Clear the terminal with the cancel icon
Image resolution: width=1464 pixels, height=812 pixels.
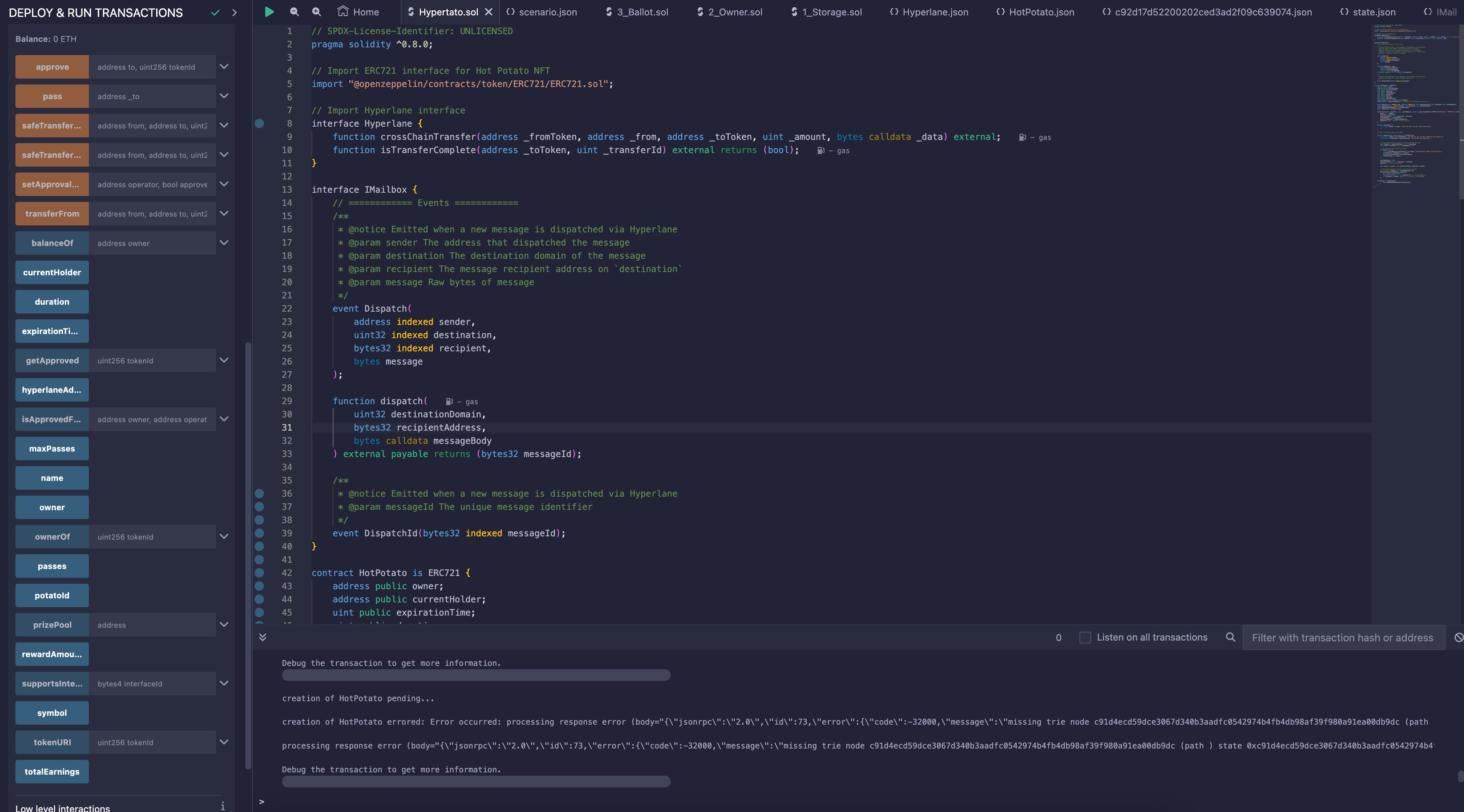pos(1458,637)
